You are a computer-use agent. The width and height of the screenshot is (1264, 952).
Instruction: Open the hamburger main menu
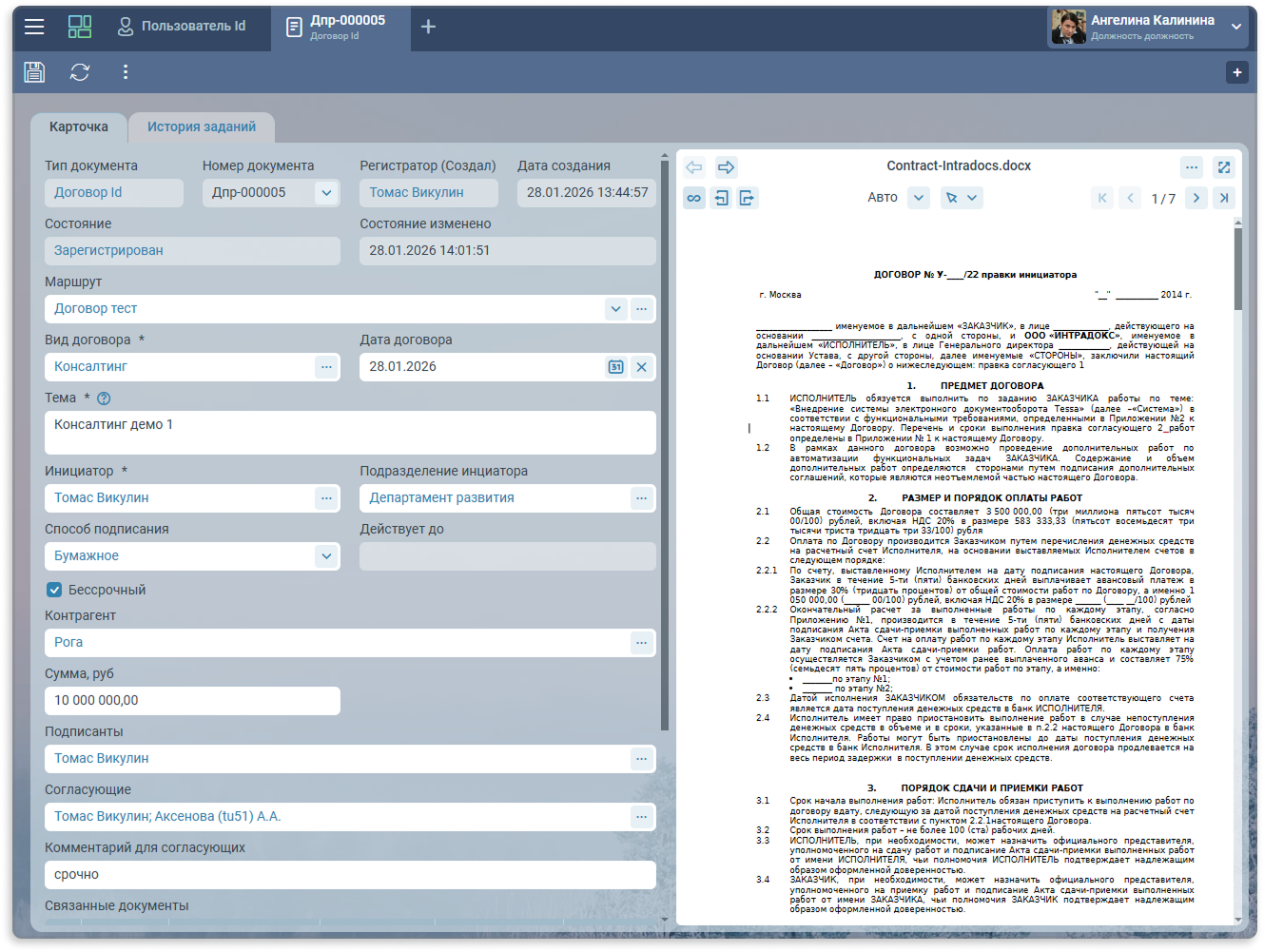click(34, 27)
